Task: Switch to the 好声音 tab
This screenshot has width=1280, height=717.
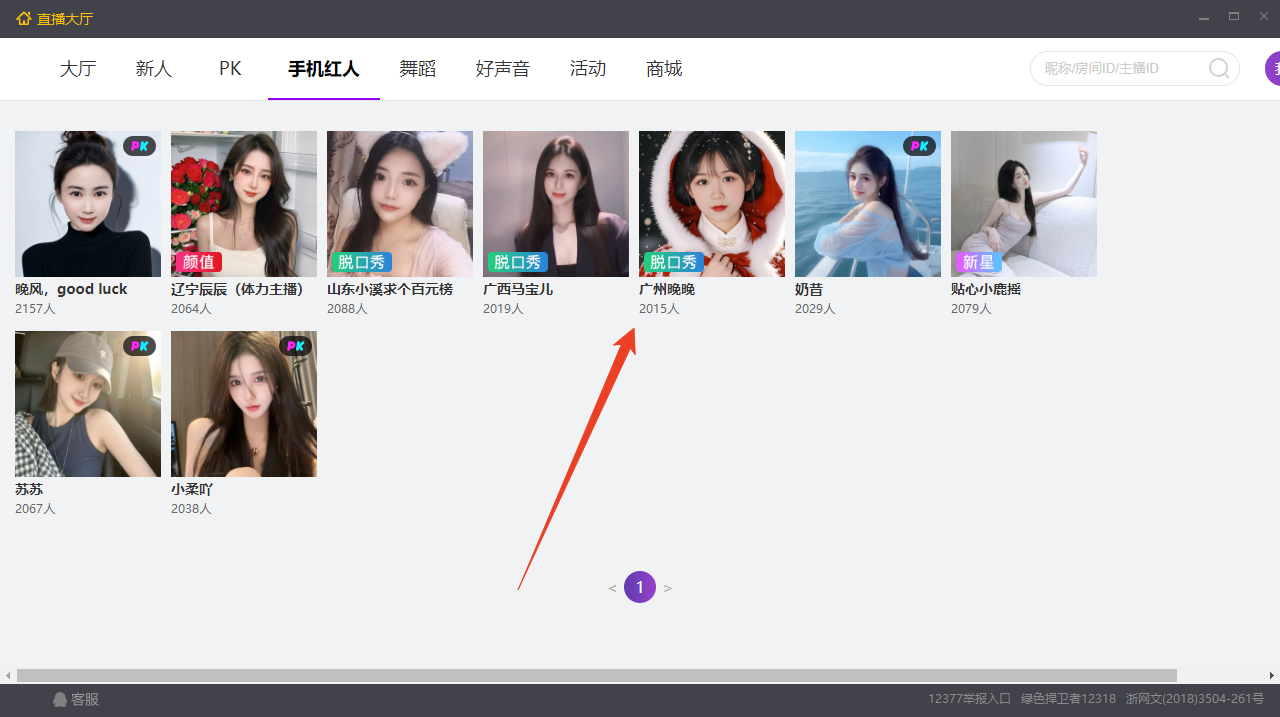Action: pos(502,69)
